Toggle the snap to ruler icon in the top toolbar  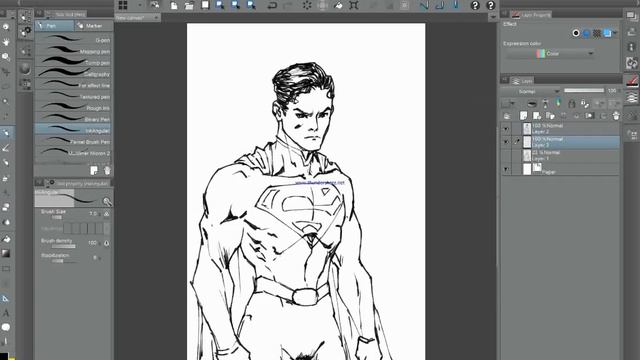(x=424, y=5)
